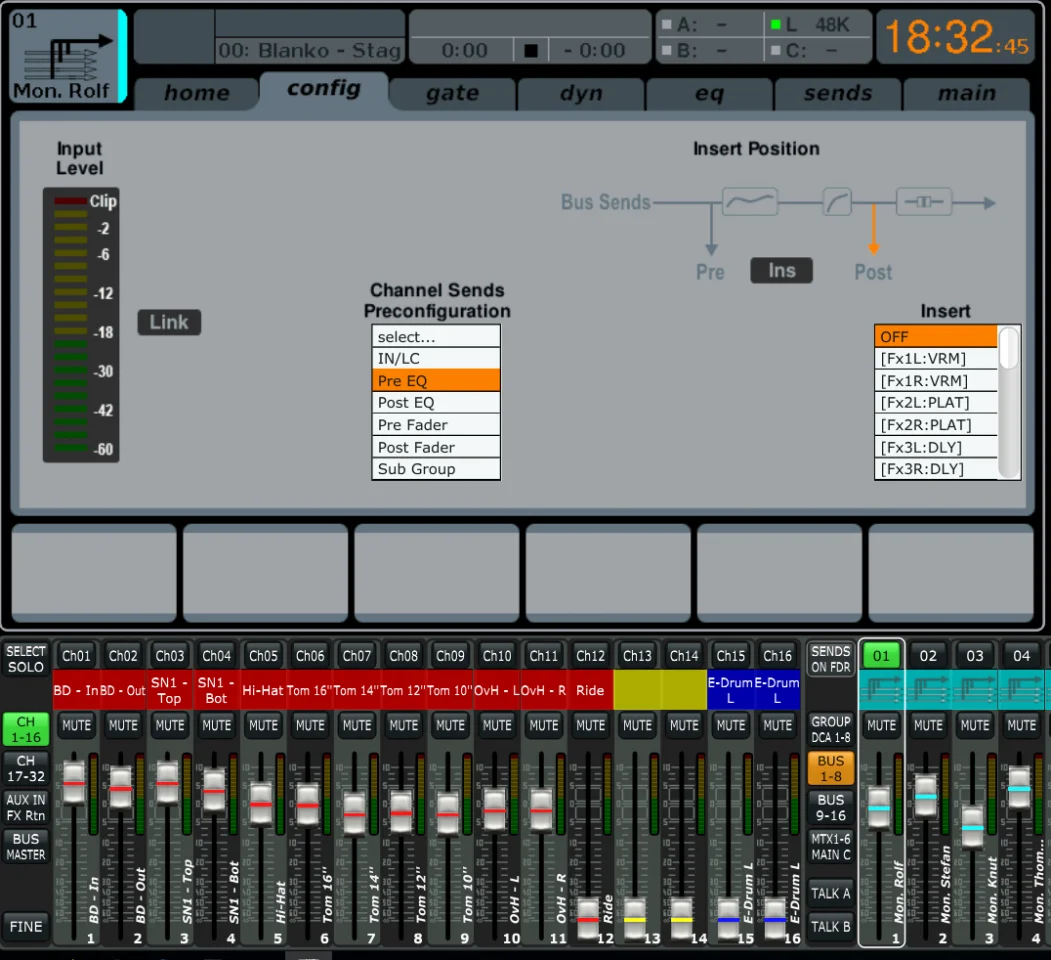
Task: Select bus 02 channel strip icon
Action: pos(928,690)
